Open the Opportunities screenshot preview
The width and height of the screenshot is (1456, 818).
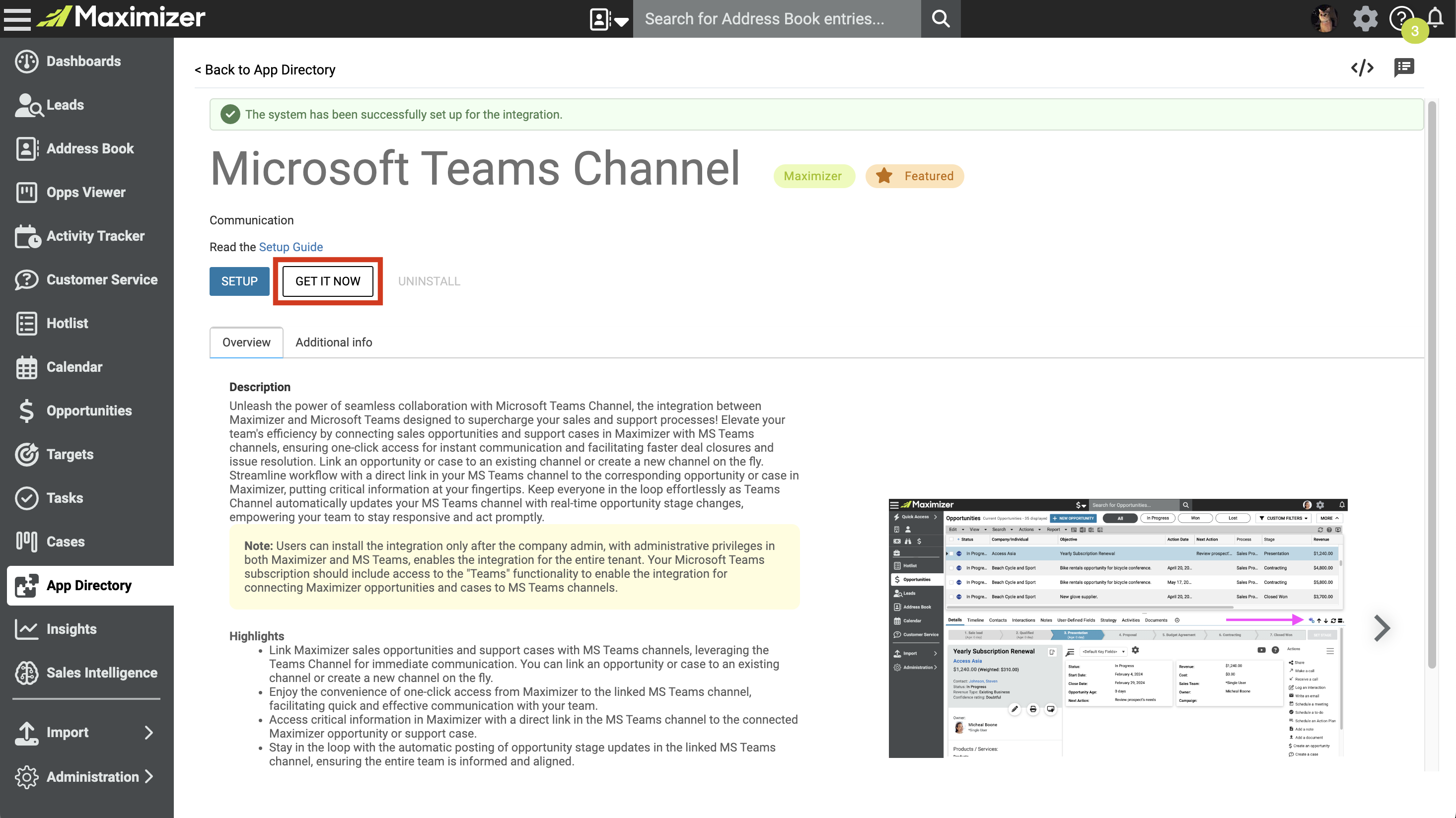coord(1117,628)
